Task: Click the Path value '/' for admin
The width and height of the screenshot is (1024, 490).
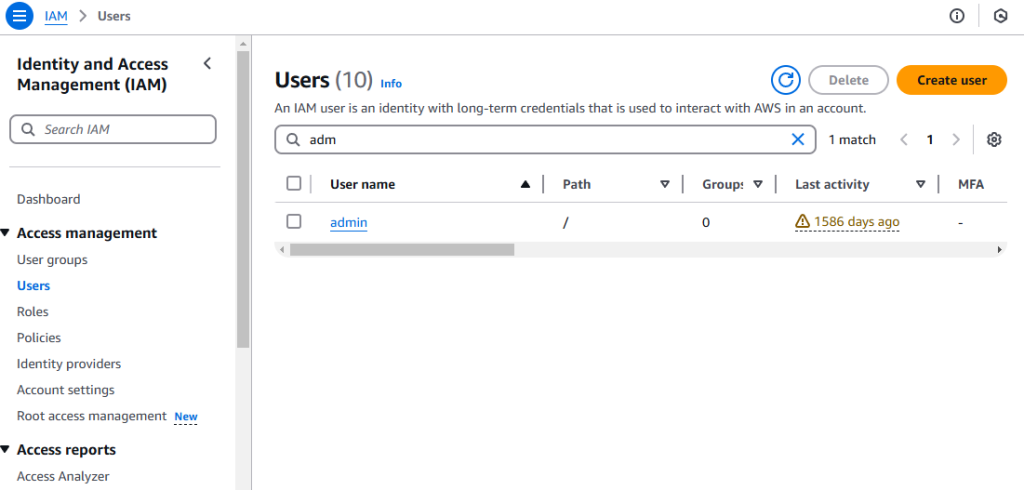Action: point(566,223)
